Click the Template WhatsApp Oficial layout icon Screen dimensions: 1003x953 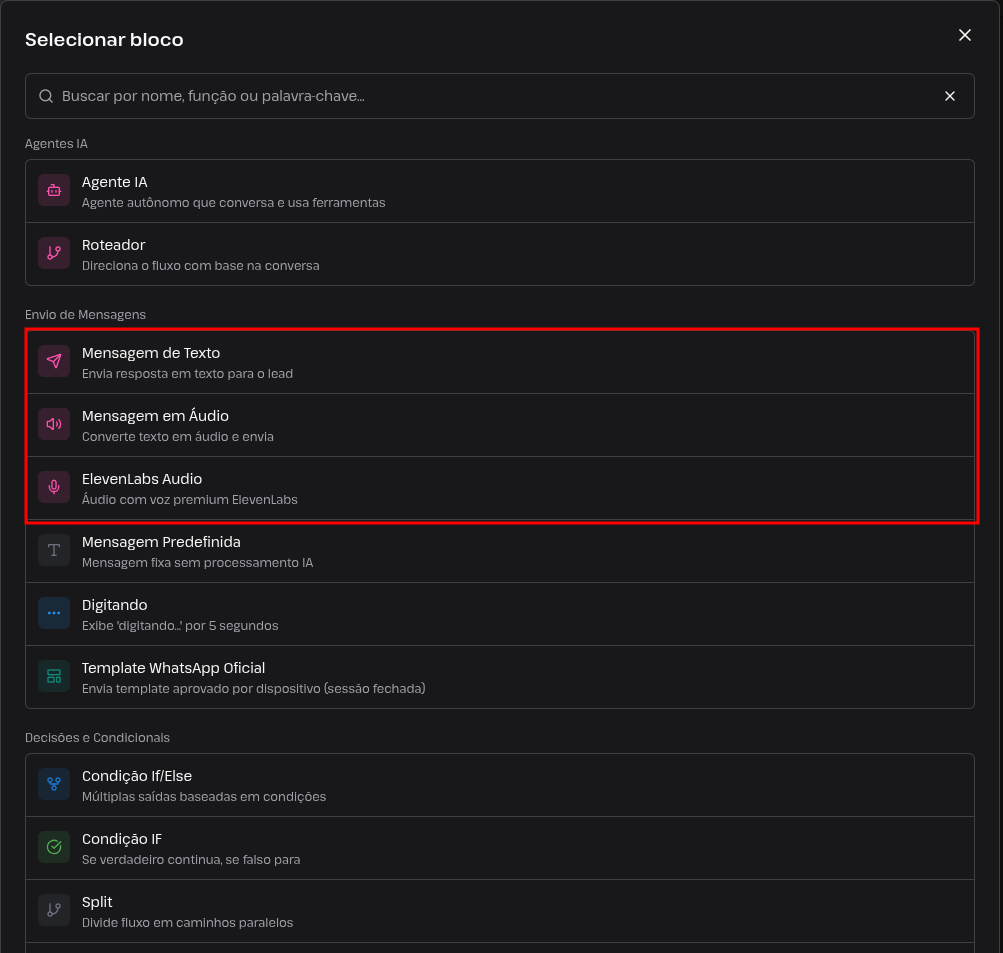(54, 676)
